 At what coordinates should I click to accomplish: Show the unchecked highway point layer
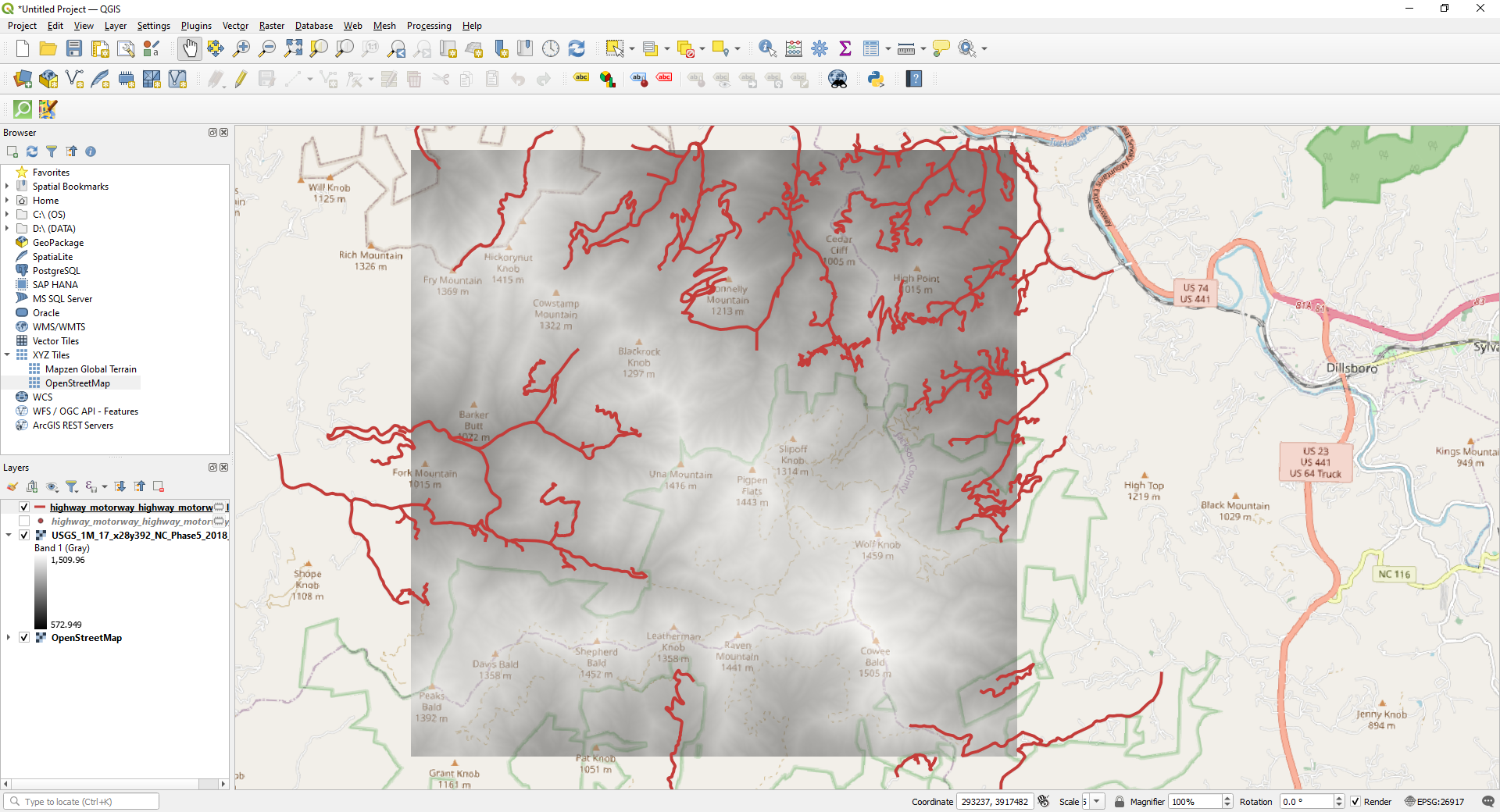[x=24, y=522]
